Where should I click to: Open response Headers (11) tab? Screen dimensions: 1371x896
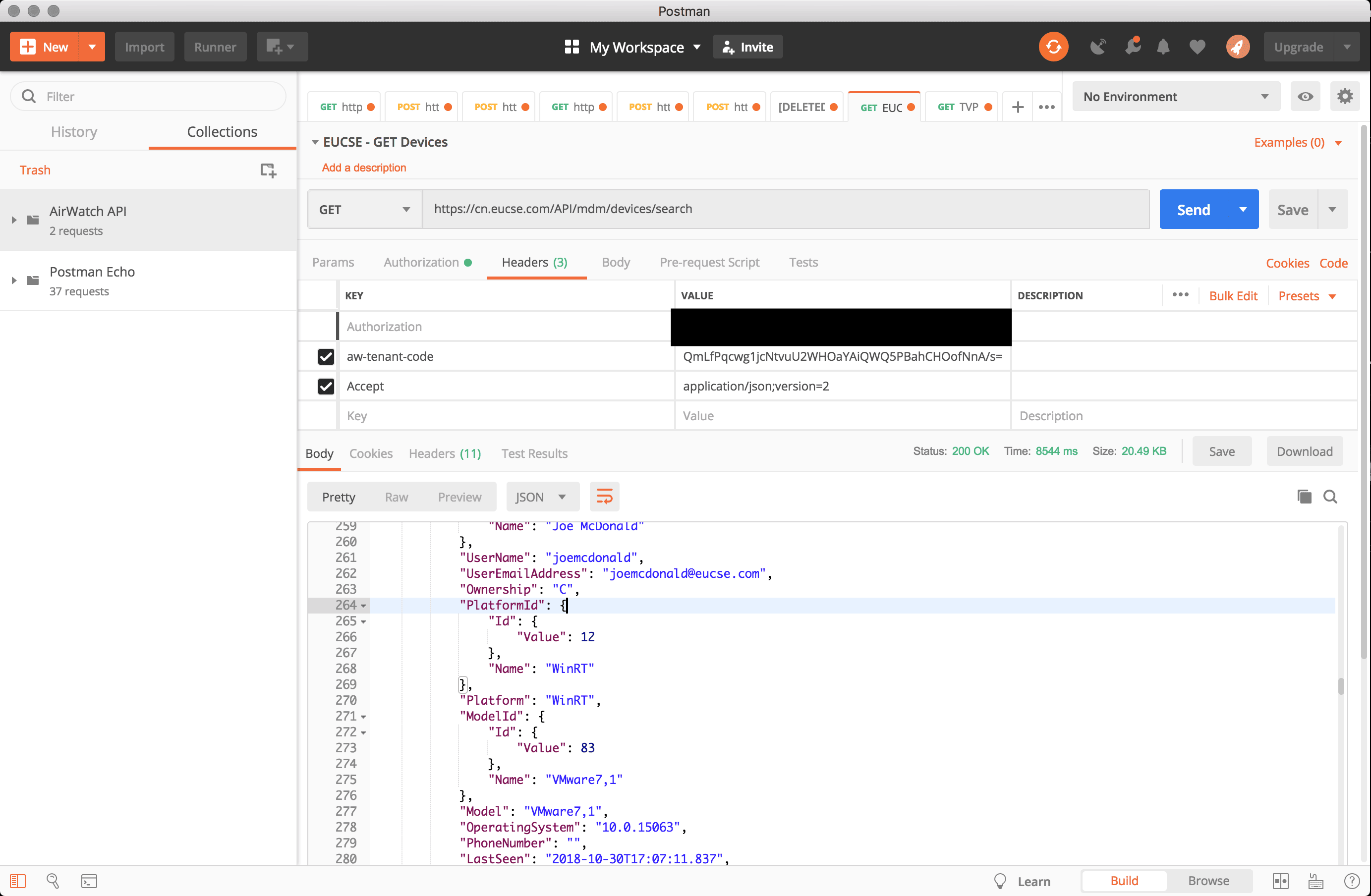444,453
